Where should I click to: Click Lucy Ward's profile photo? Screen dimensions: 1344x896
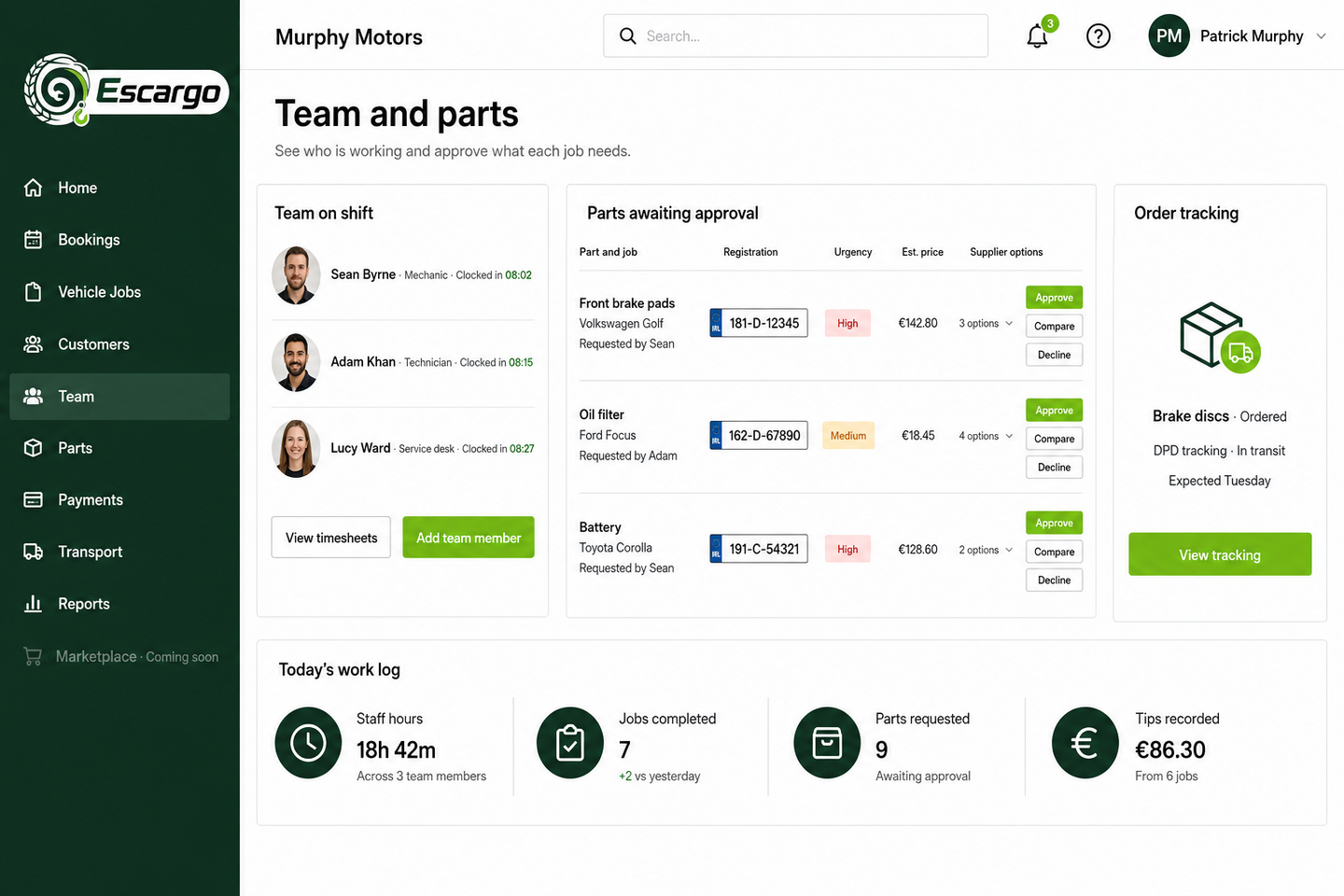296,449
